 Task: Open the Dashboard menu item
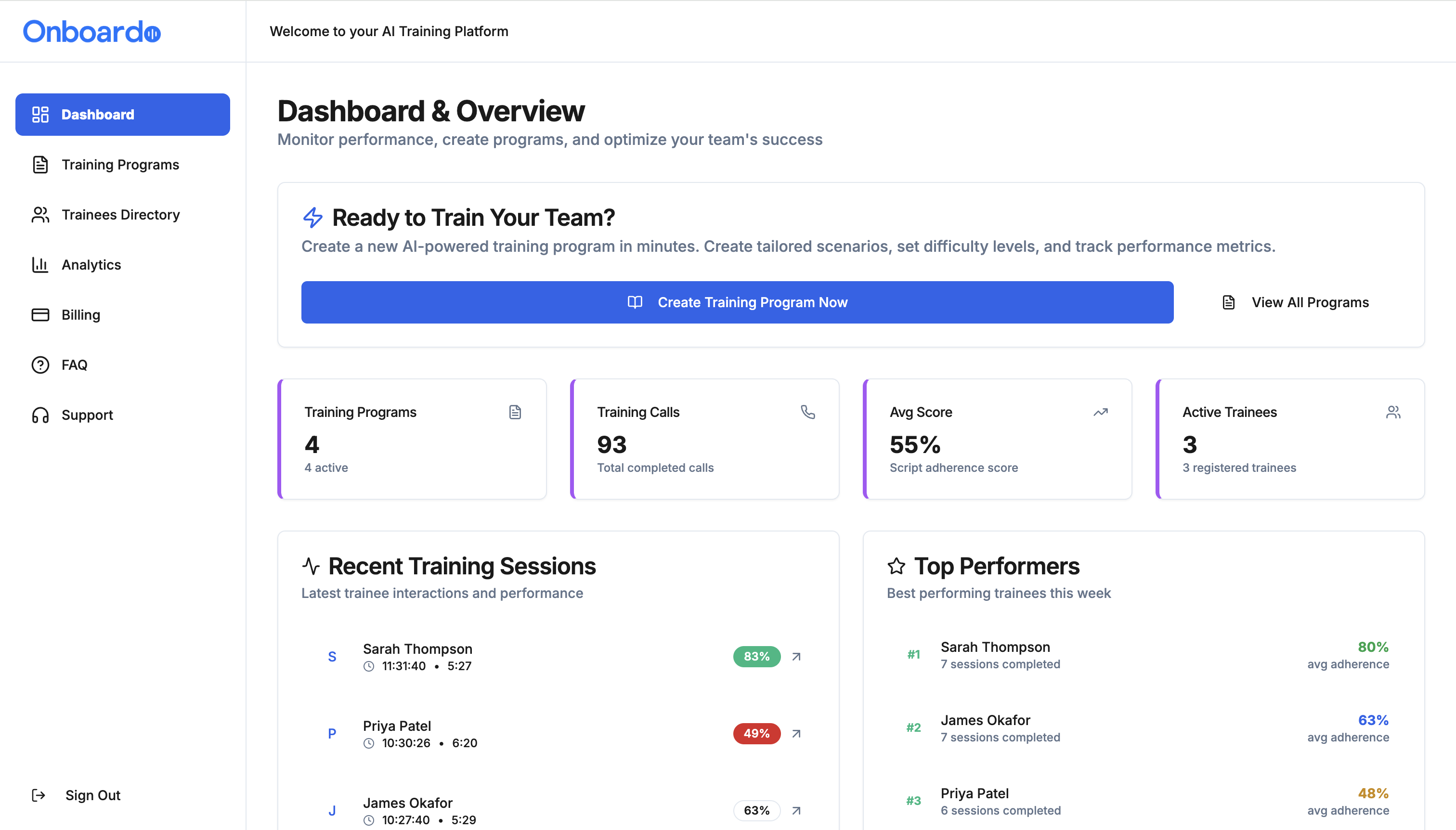point(123,115)
